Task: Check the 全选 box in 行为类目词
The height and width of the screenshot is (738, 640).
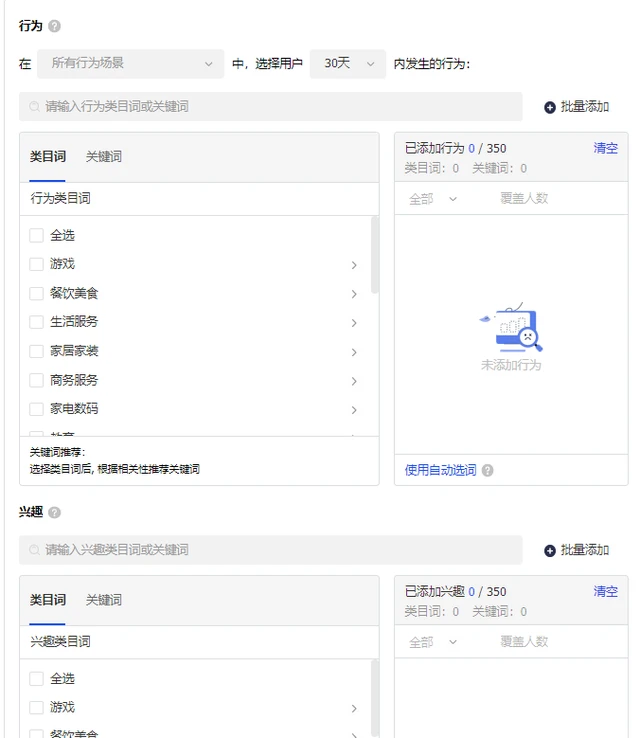Action: pos(36,236)
